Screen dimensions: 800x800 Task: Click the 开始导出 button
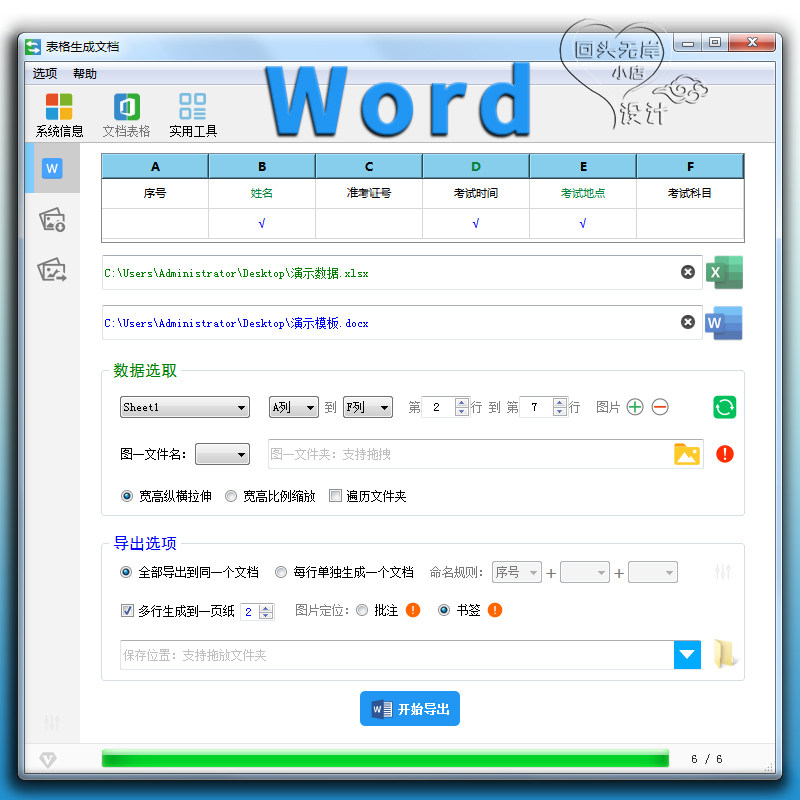pyautogui.click(x=410, y=709)
